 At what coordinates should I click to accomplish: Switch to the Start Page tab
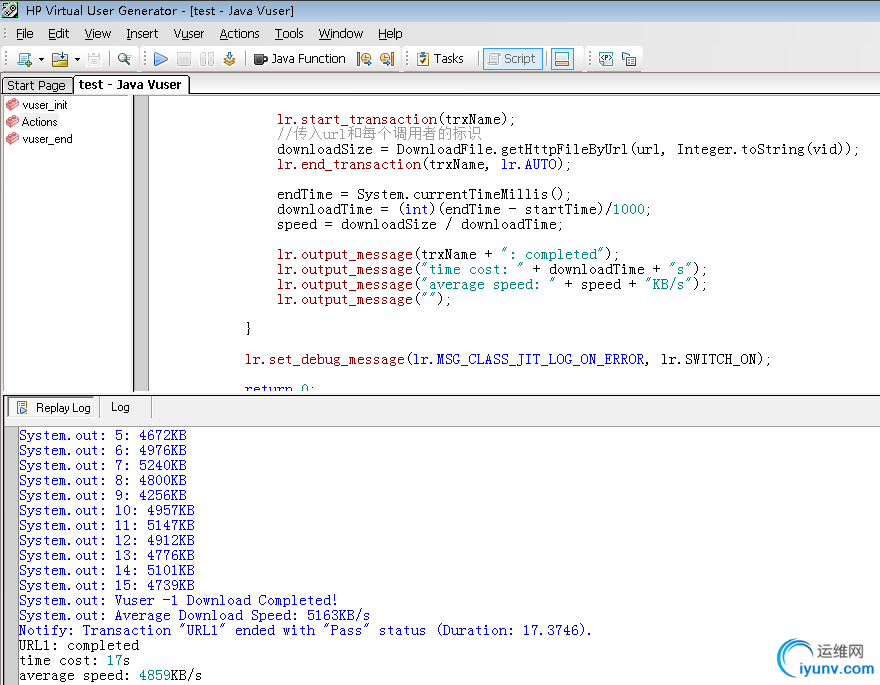pos(36,85)
